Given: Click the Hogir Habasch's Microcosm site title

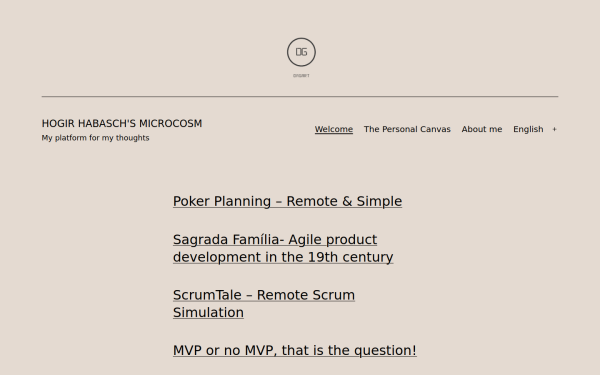Looking at the screenshot, I should tap(122, 124).
